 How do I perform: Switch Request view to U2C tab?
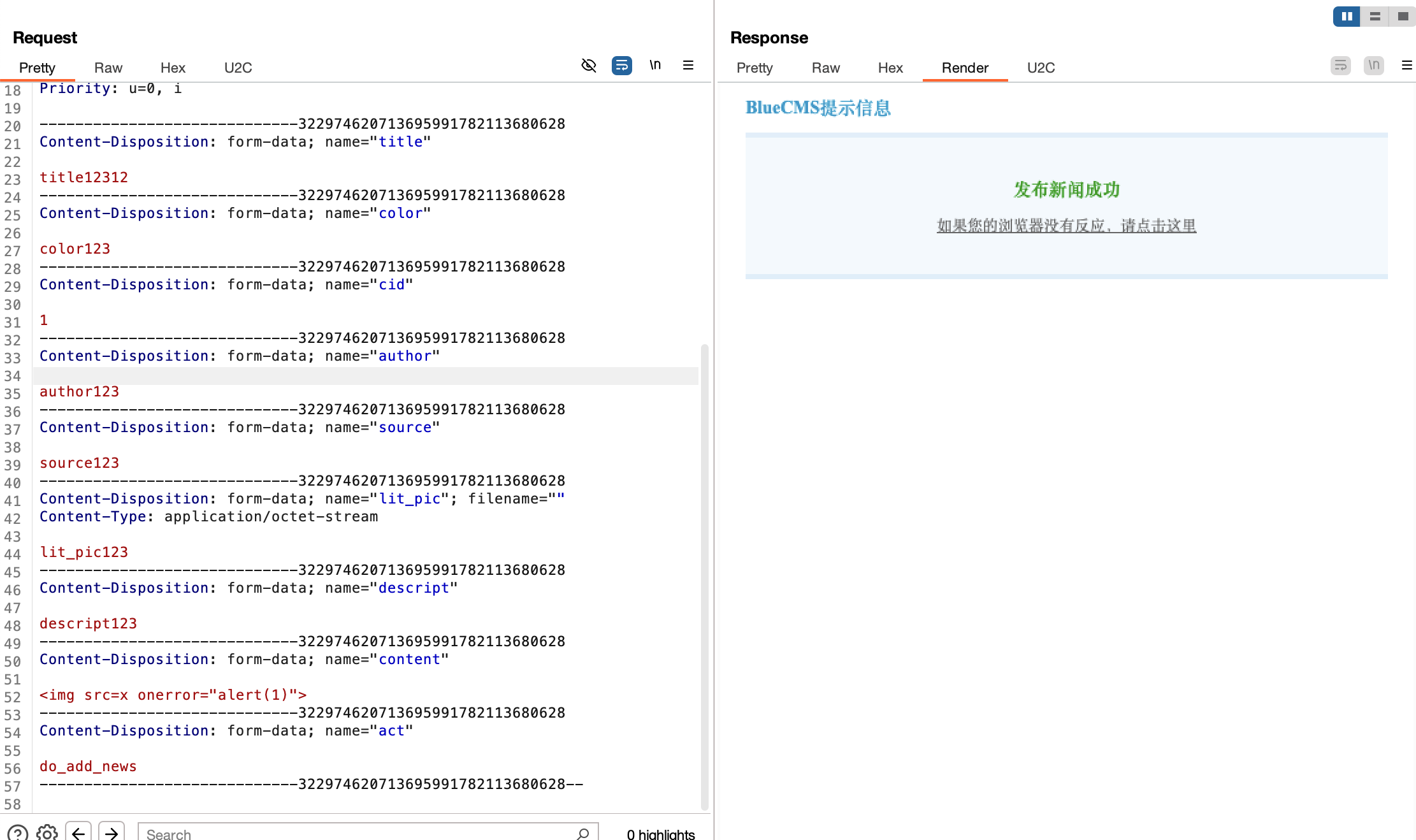[x=238, y=68]
